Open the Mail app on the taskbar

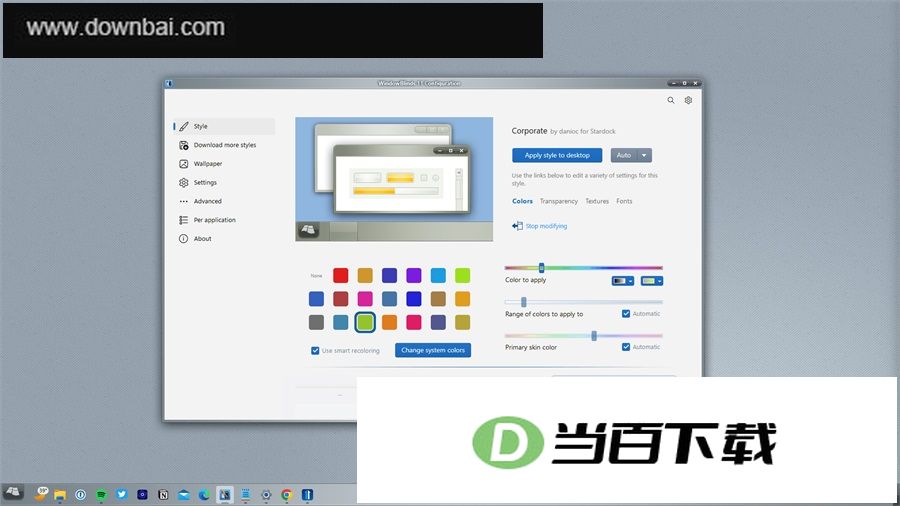184,495
